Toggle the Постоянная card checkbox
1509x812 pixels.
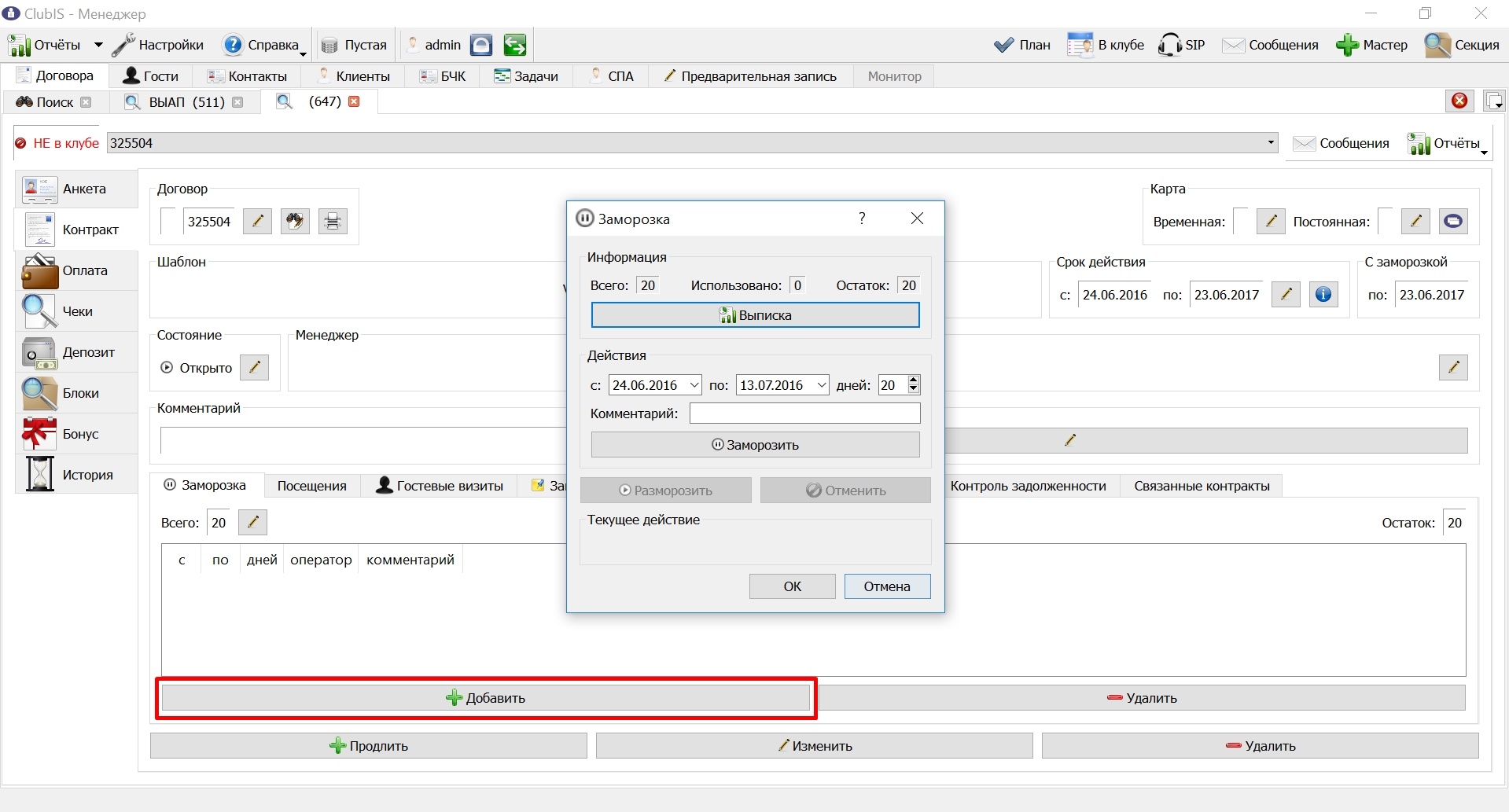point(1385,221)
